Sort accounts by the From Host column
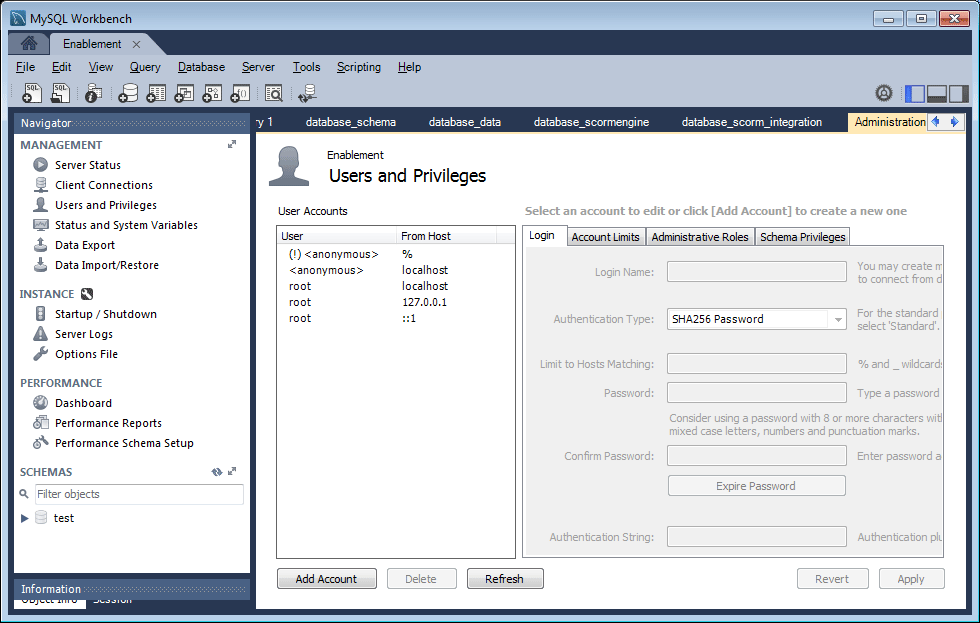Image resolution: width=980 pixels, height=623 pixels. tap(446, 236)
